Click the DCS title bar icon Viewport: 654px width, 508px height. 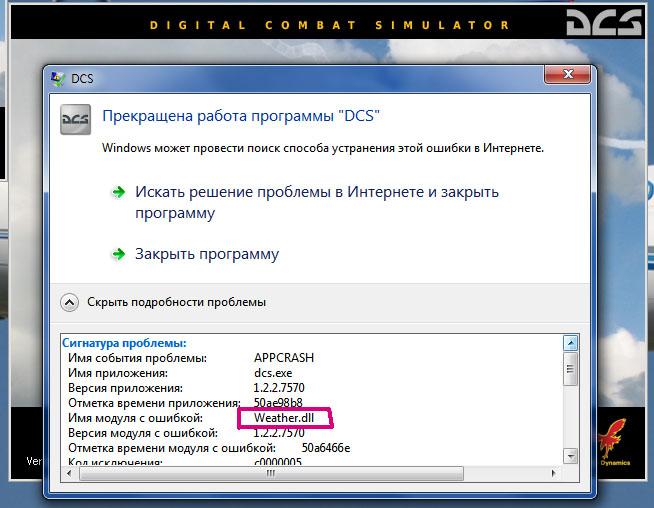click(58, 78)
